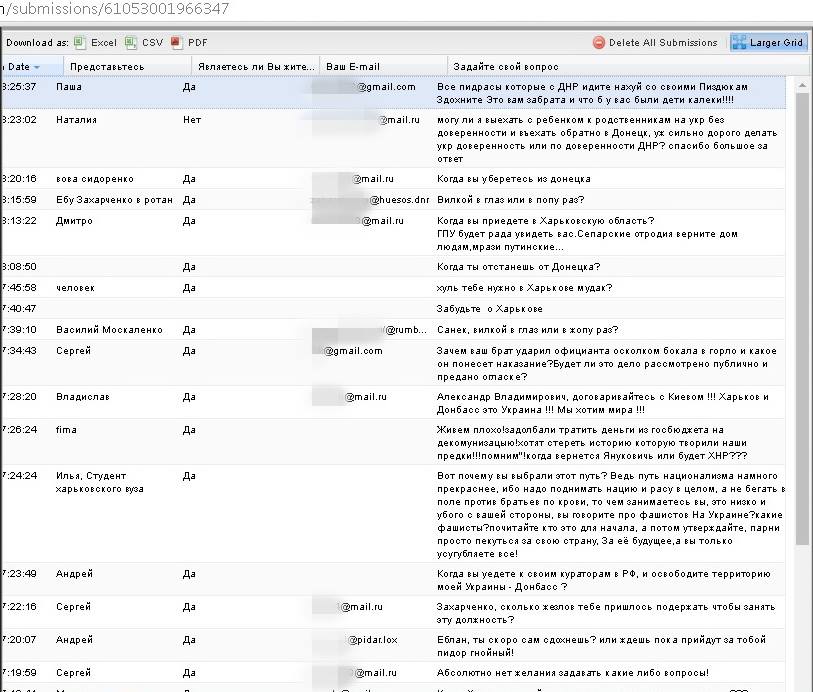Screen dimensions: 813x692
Task: Click the Задайте свой вопрос column header
Action: coord(500,67)
